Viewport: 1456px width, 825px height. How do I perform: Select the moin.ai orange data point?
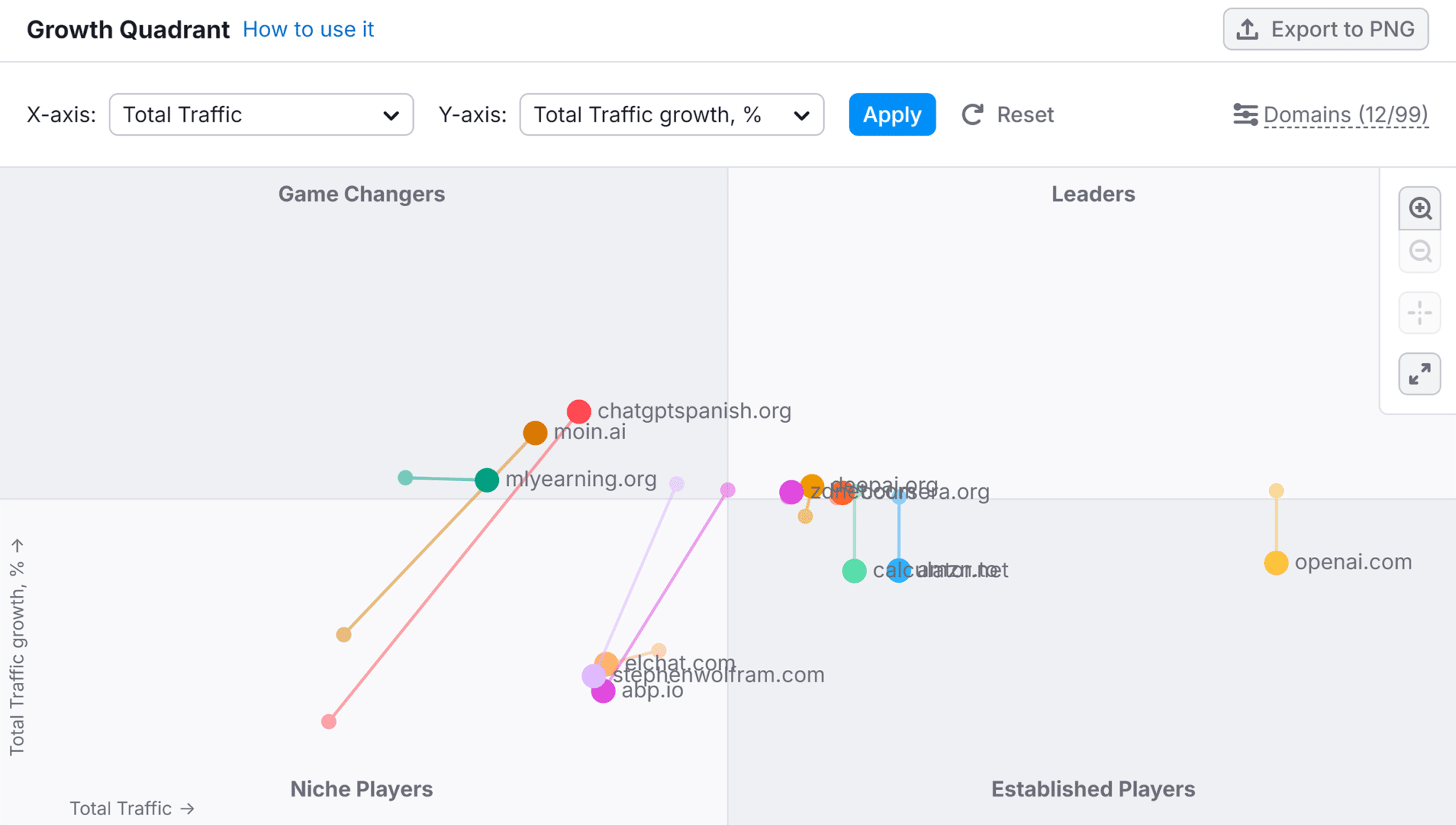(535, 432)
